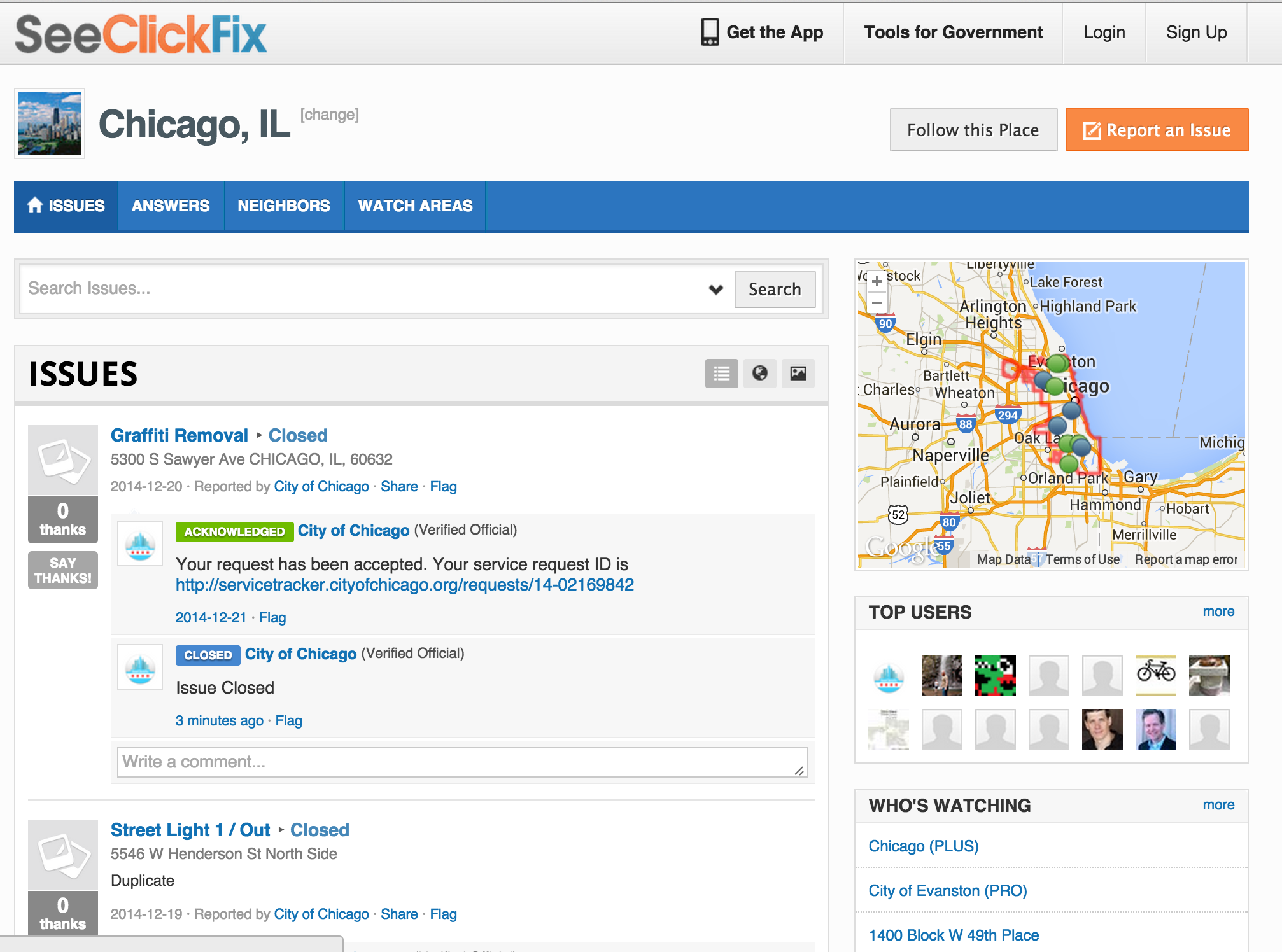Viewport: 1282px width, 952px height.
Task: Click the 0 thanks counter on Graffiti Removal
Action: coord(63,519)
